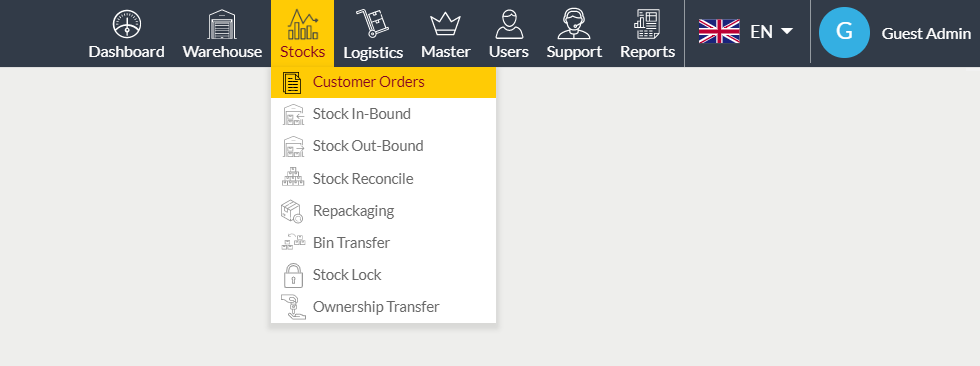Click the Ownership Transfer hand icon
This screenshot has height=366, width=980.
click(293, 307)
